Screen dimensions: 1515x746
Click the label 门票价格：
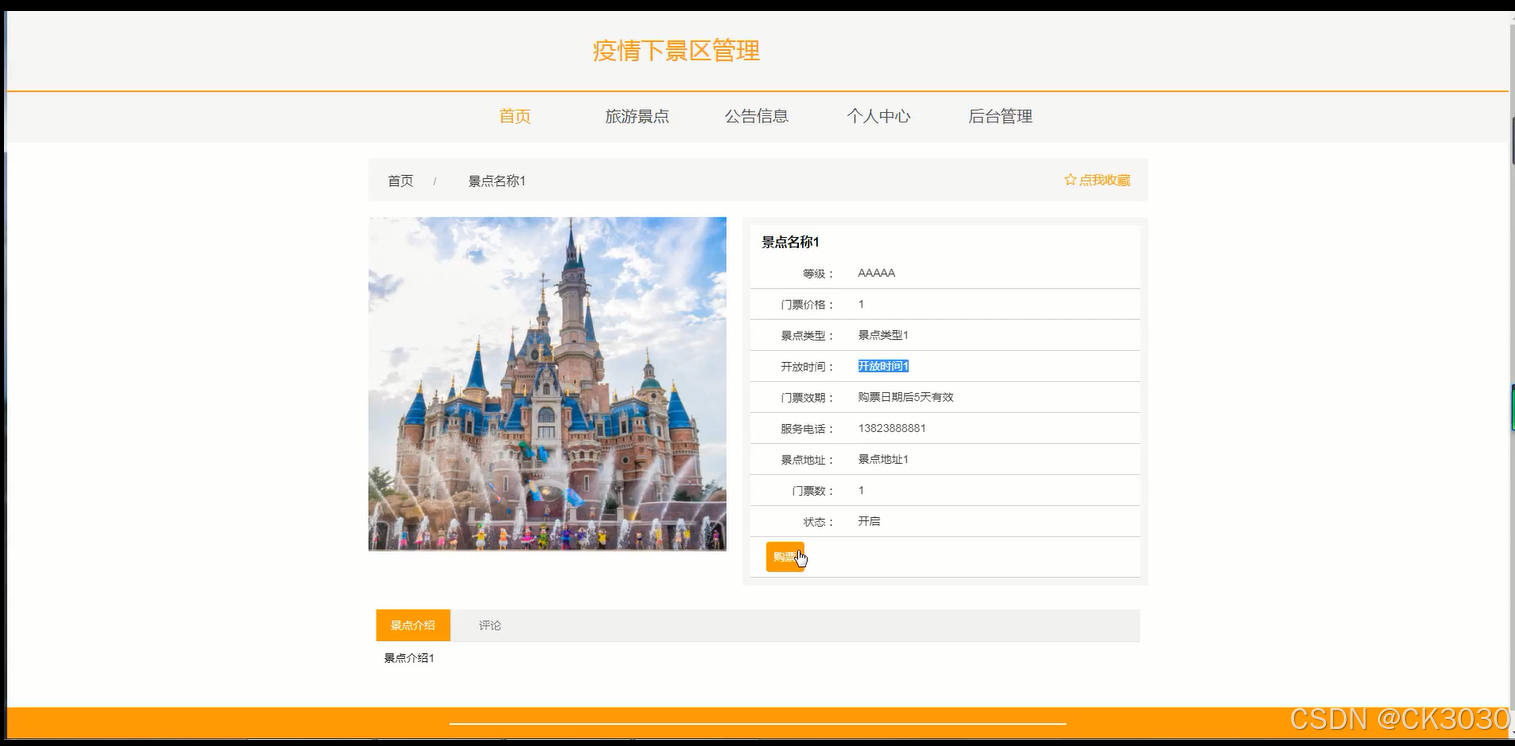tap(808, 304)
